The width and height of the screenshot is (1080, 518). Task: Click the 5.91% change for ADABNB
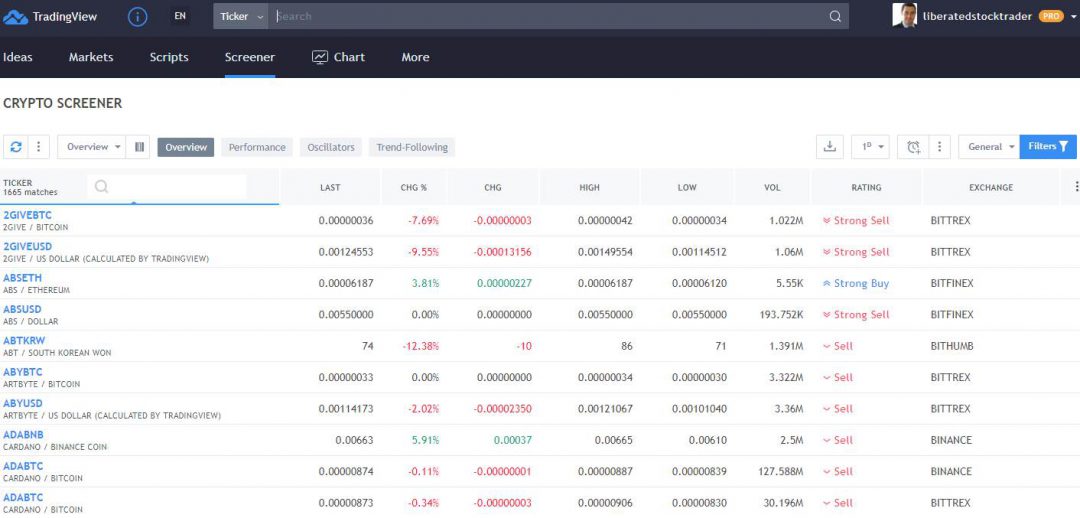[x=425, y=439]
